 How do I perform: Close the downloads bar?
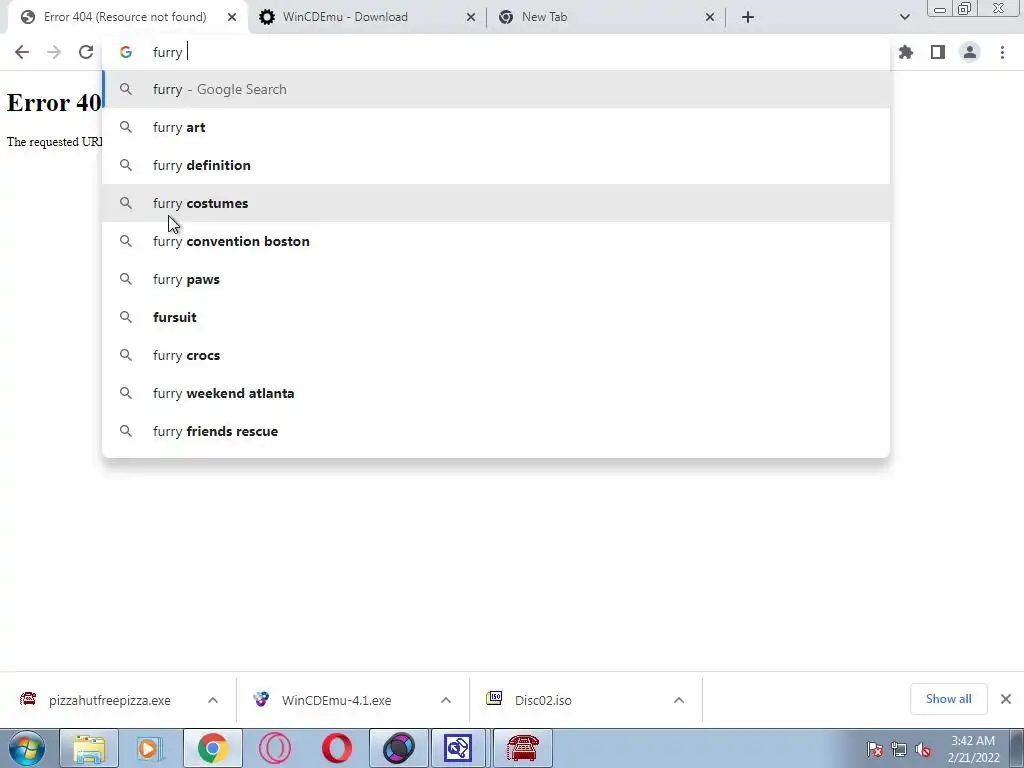[x=1006, y=699]
